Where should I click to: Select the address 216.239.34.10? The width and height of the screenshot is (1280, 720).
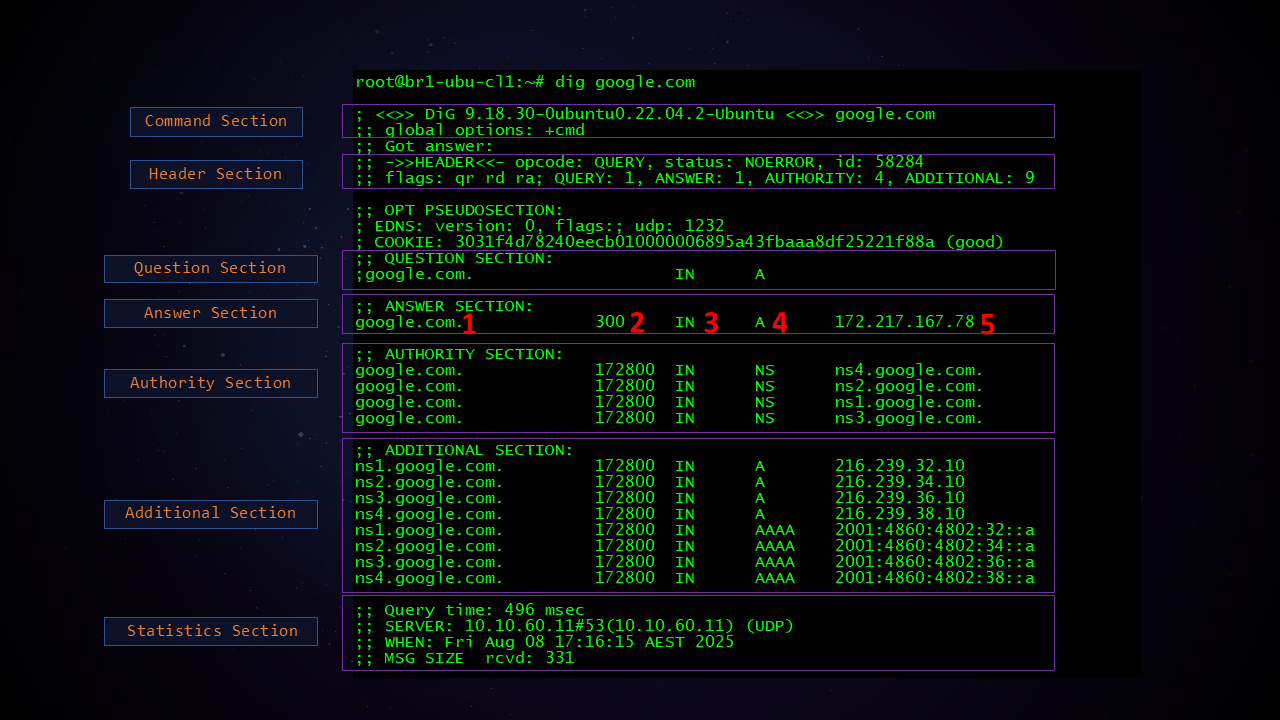(900, 482)
